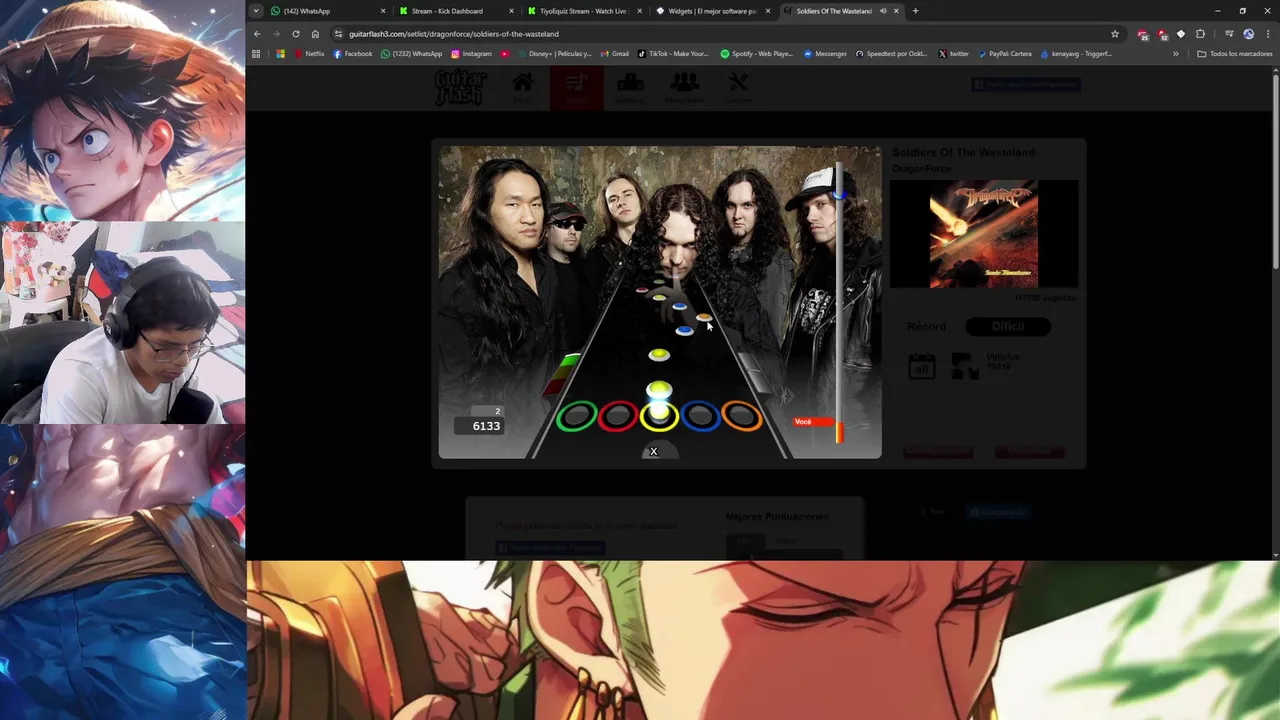Go back to the previous page
This screenshot has height=720, width=1280.
257,34
